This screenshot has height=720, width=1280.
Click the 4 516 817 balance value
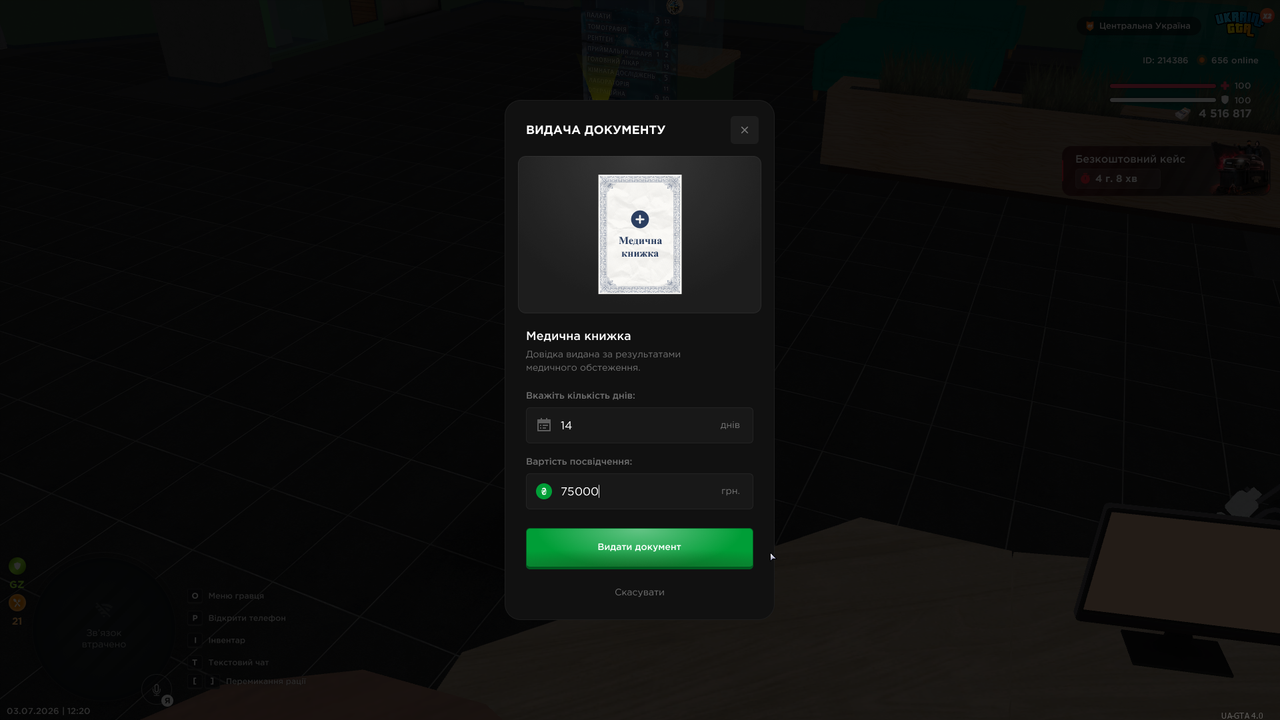click(1225, 114)
